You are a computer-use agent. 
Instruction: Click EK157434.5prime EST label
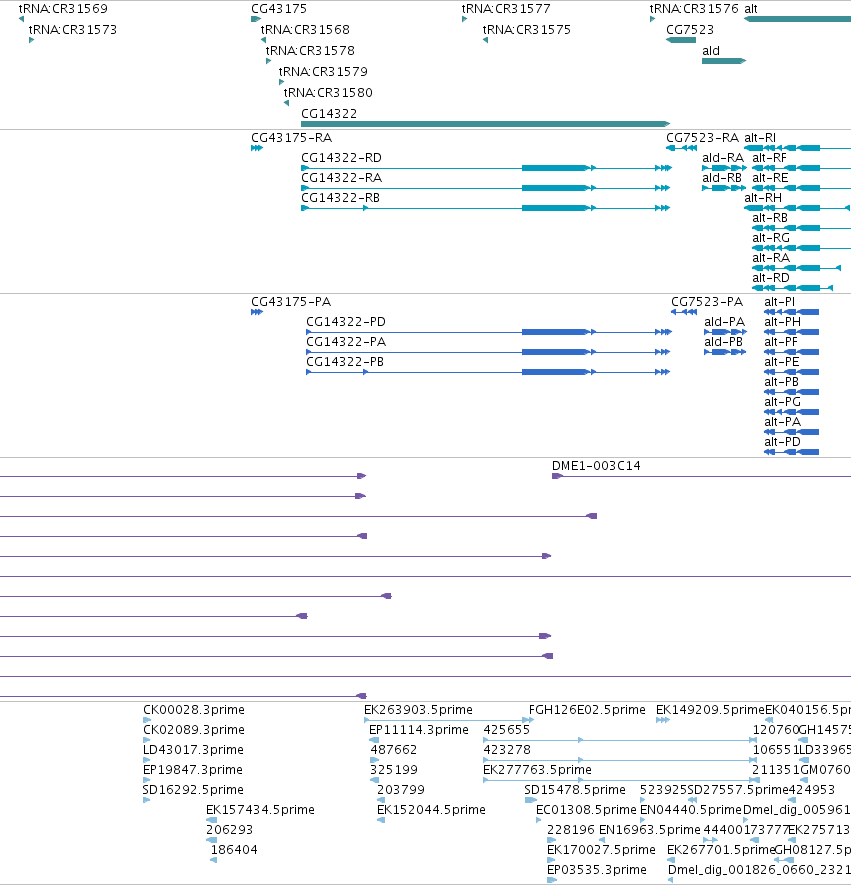click(260, 810)
